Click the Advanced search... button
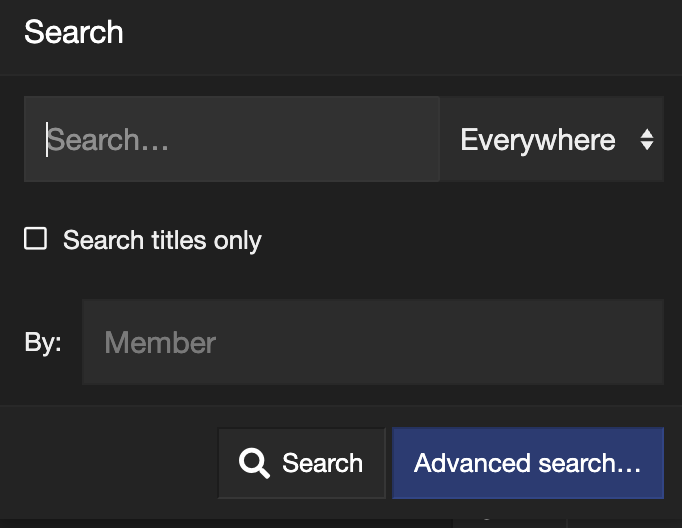Viewport: 682px width, 528px height. click(528, 463)
